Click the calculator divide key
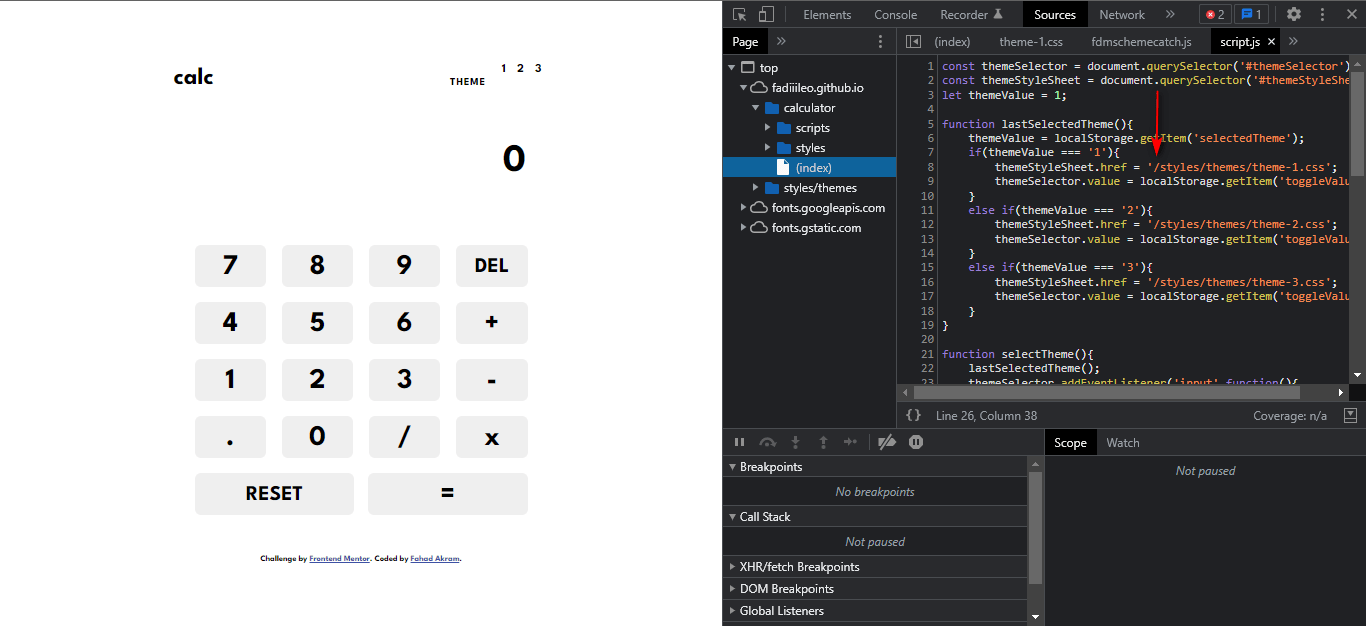Image resolution: width=1366 pixels, height=626 pixels. (404, 437)
